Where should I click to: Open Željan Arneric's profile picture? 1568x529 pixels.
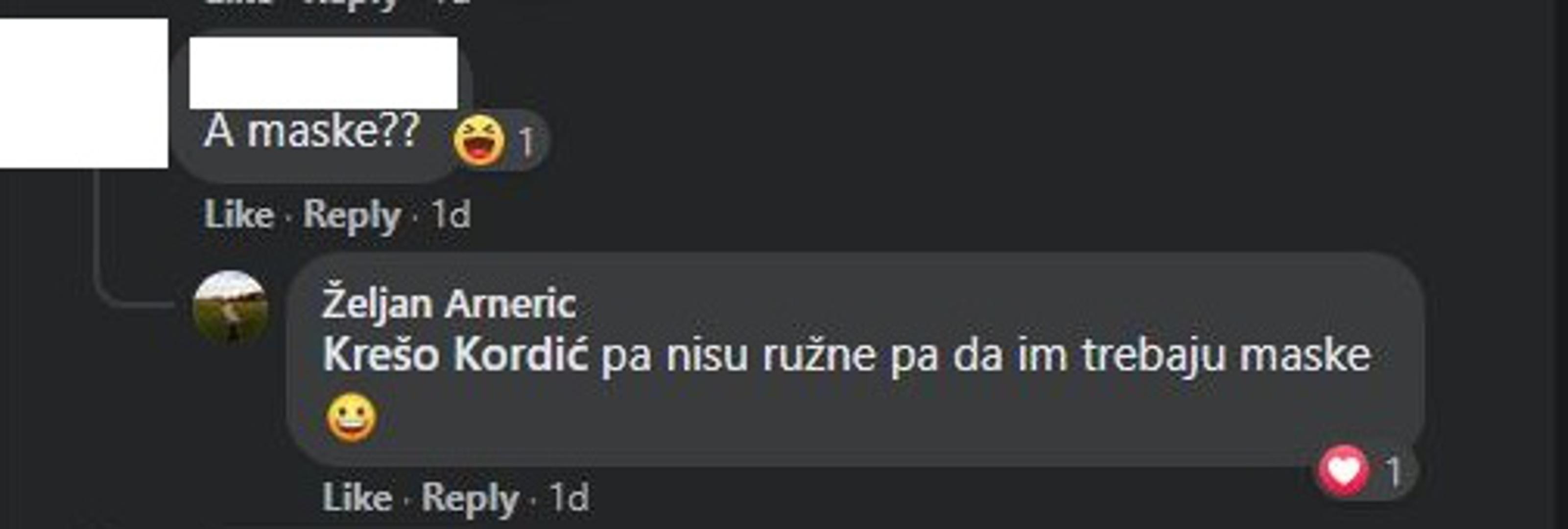(x=230, y=308)
